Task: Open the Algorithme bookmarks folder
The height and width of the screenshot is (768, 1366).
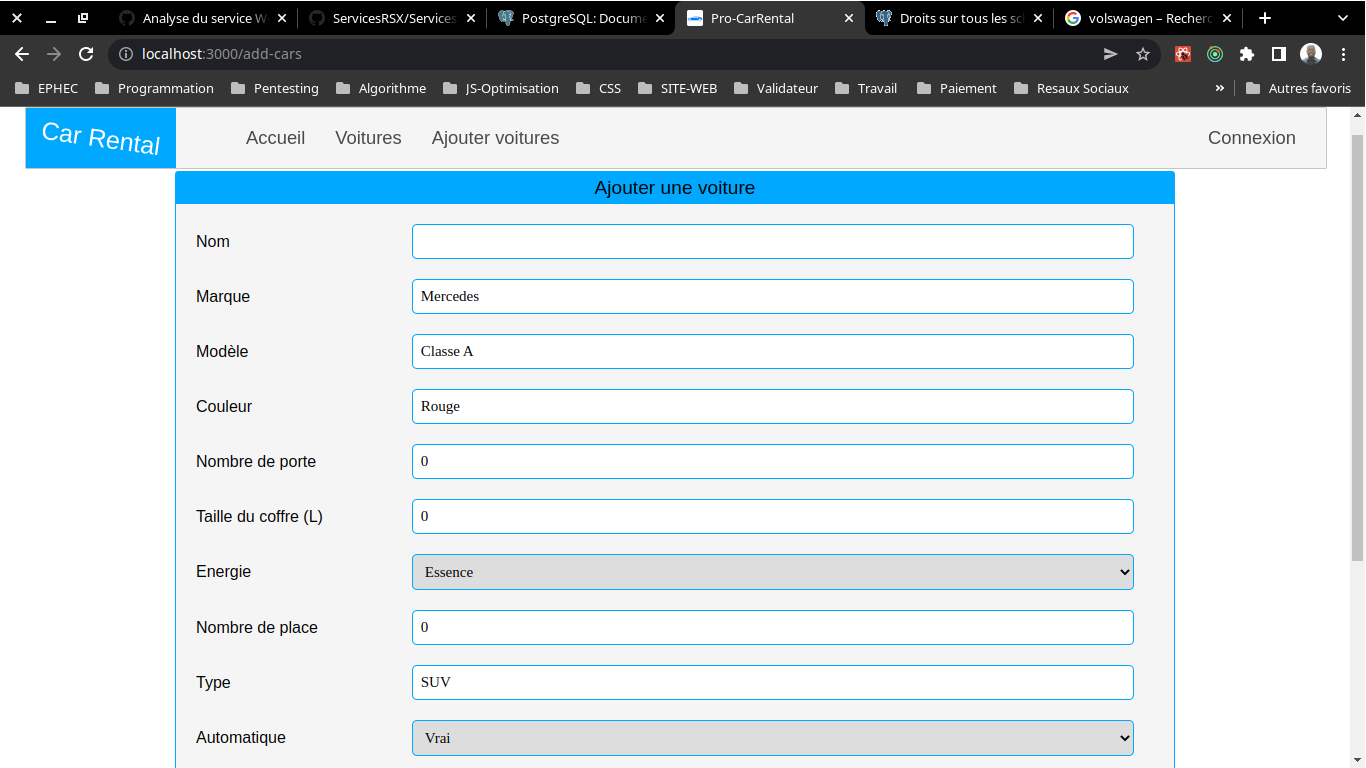Action: coord(381,88)
